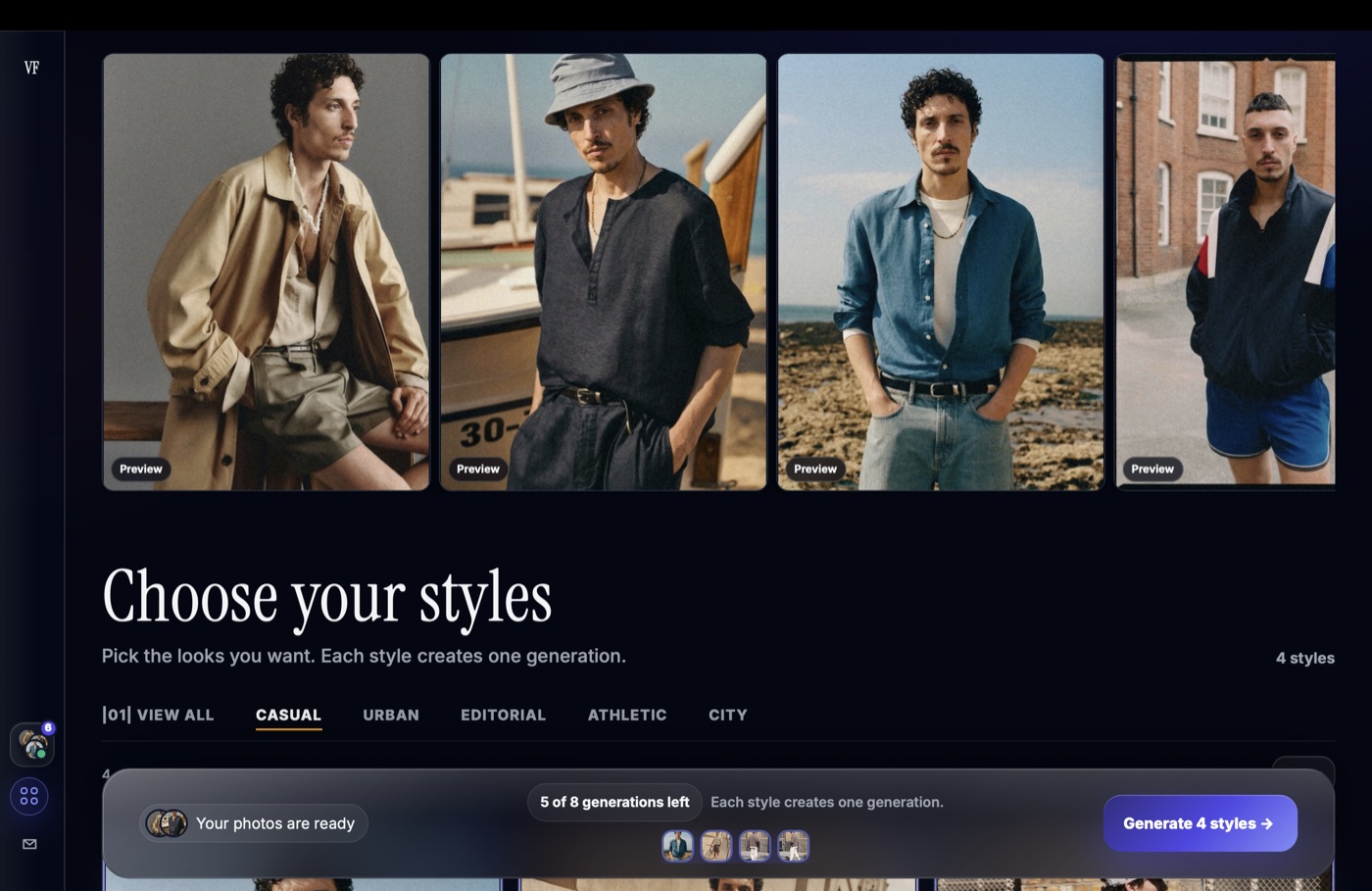Click the last selected style thumbnail in tray

click(x=794, y=845)
